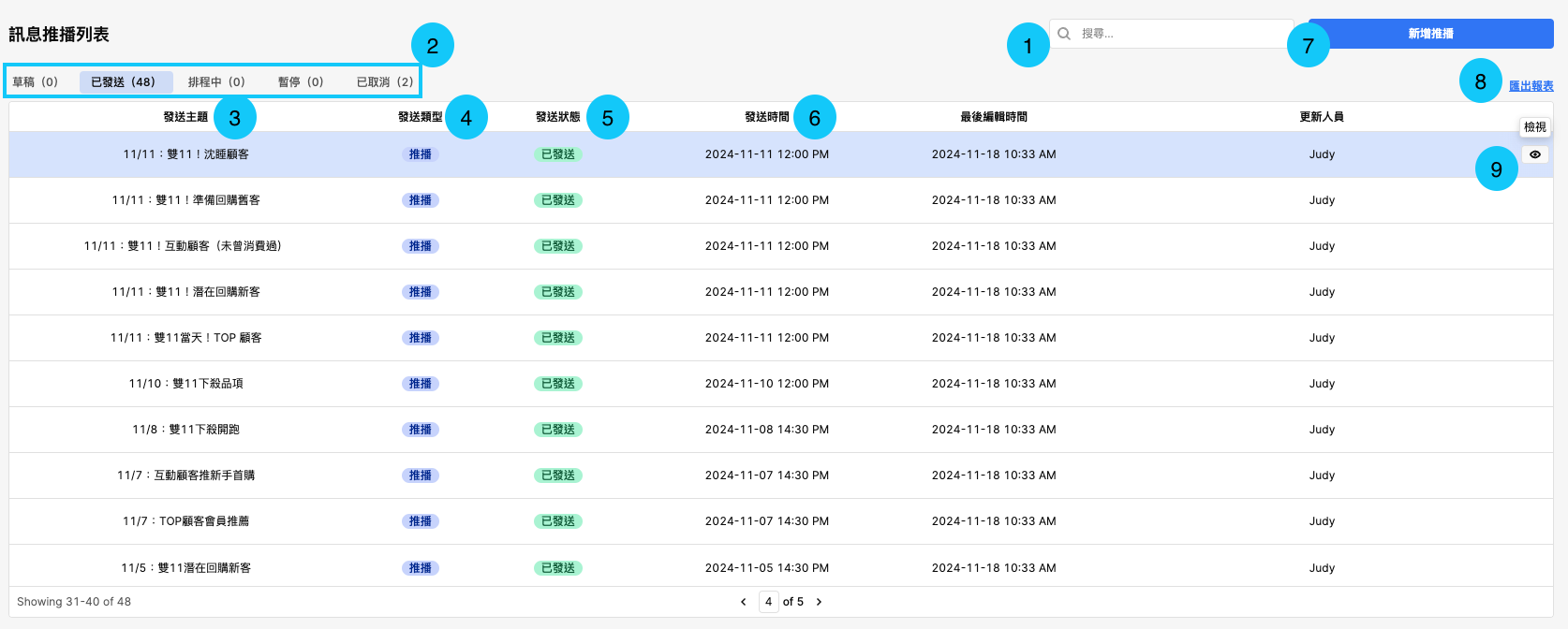This screenshot has height=629, width=1568.
Task: Sort by the 發送時間 column header
Action: 766,117
